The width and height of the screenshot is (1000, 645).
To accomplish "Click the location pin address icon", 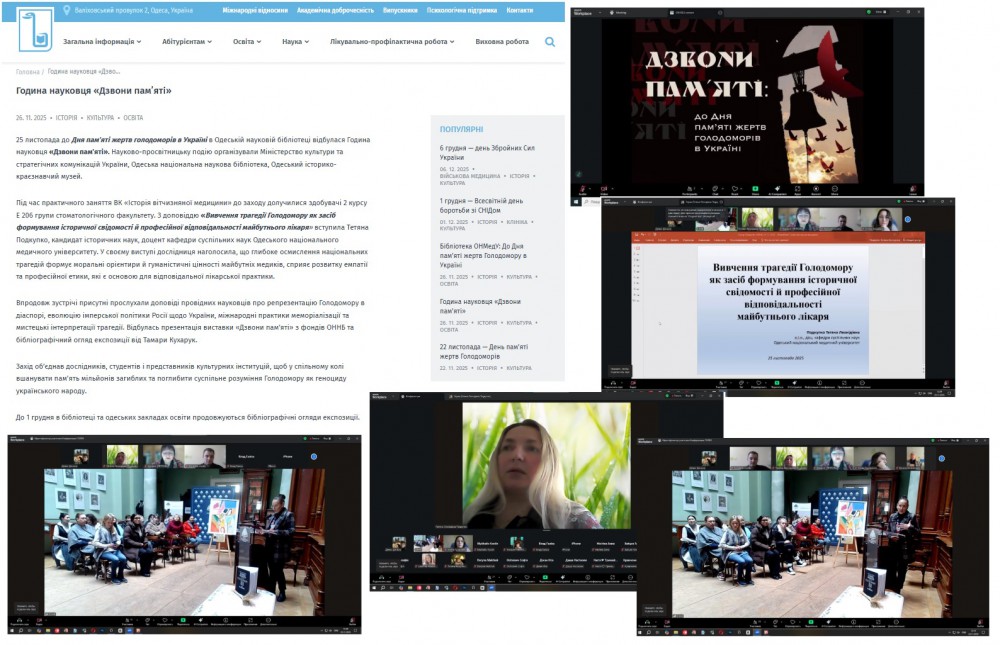I will [66, 10].
